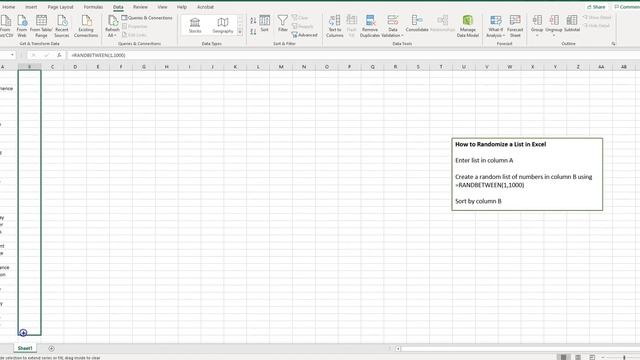Expand the Group dropdown arrow
This screenshot has height=360, width=640.
click(537, 36)
